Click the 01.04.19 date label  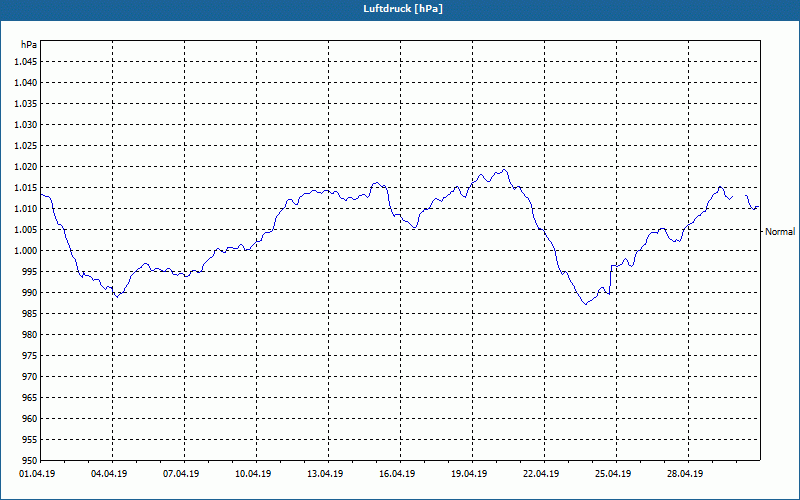[x=37, y=474]
